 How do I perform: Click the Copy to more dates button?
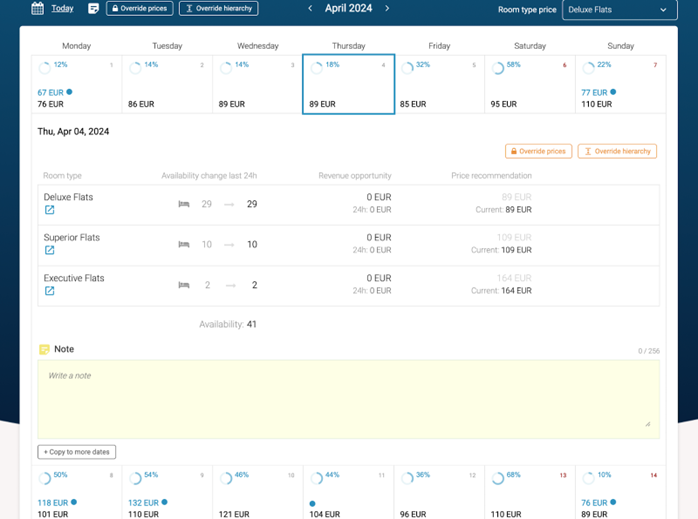click(77, 452)
